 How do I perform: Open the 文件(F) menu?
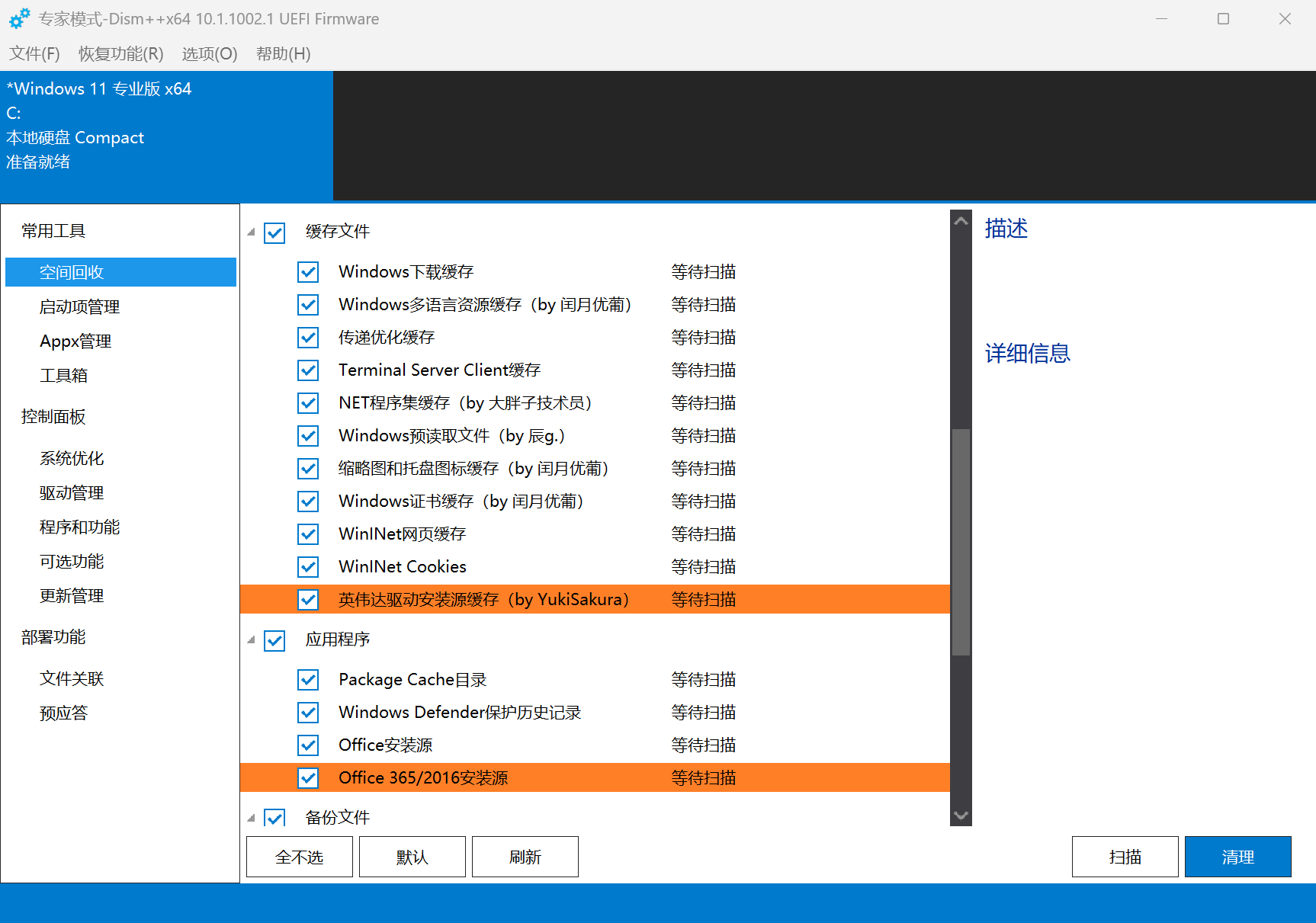click(x=34, y=53)
